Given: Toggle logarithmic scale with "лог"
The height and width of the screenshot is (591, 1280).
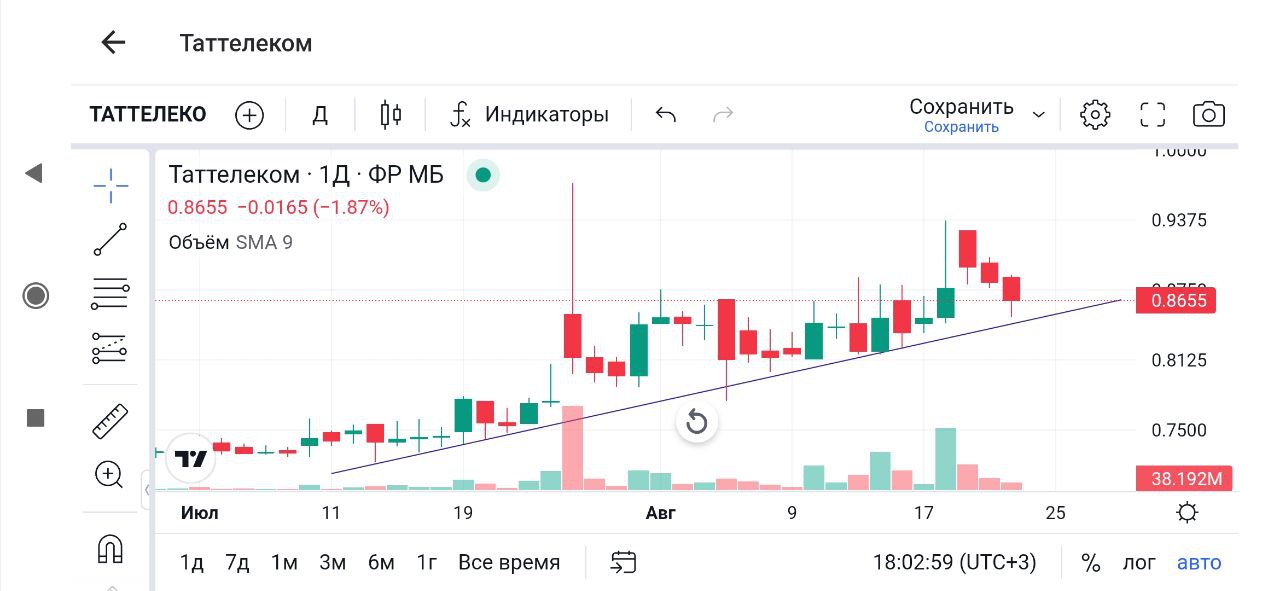Looking at the screenshot, I should pos(1138,563).
